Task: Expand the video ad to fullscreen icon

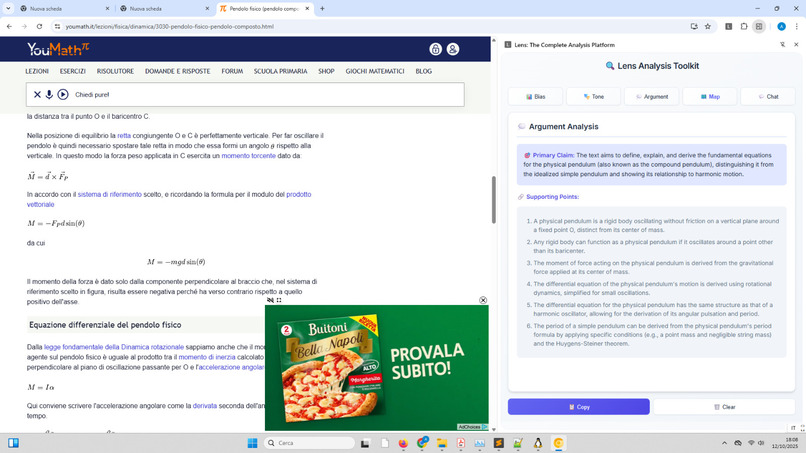Action: 279,300
